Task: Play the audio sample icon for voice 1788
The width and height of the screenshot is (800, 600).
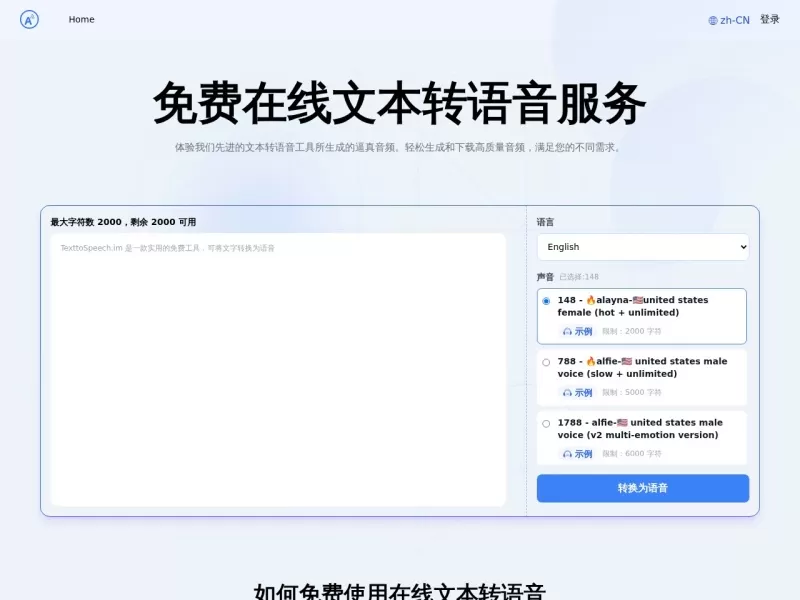Action: tap(567, 453)
